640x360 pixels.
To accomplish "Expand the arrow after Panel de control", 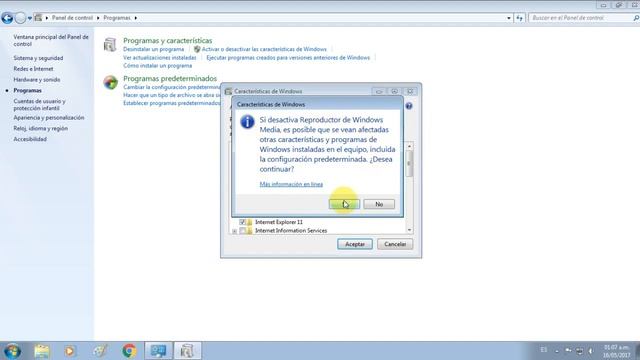I will tap(98, 18).
